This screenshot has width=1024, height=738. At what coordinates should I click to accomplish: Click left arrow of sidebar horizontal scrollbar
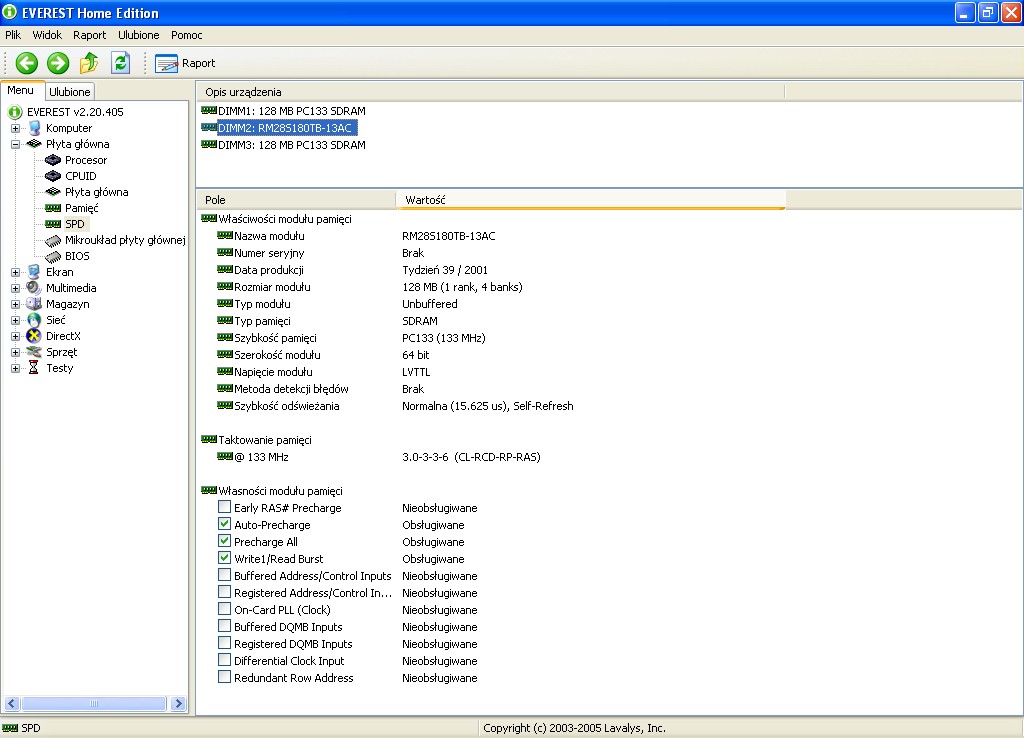[x=12, y=703]
